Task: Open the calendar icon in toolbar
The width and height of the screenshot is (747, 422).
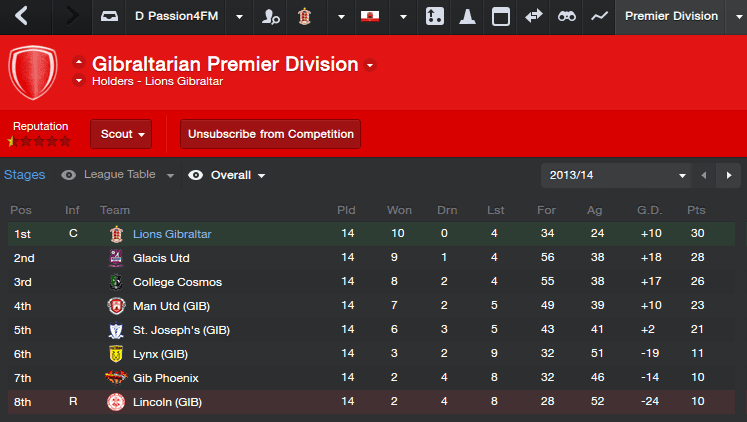Action: point(501,16)
